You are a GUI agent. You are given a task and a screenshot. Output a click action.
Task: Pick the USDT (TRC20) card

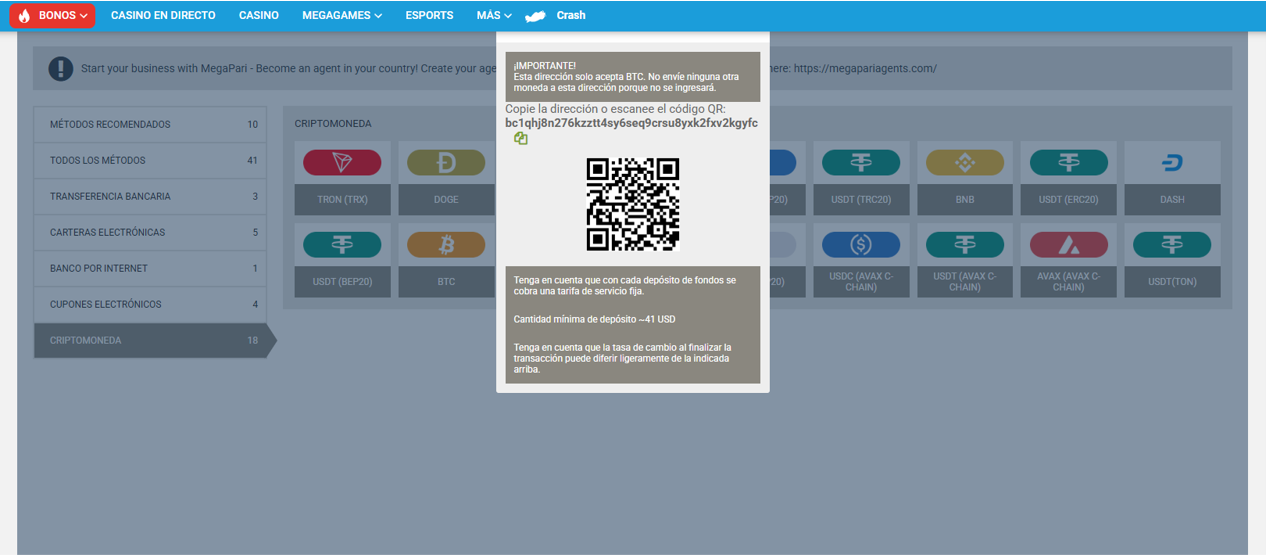(x=861, y=178)
